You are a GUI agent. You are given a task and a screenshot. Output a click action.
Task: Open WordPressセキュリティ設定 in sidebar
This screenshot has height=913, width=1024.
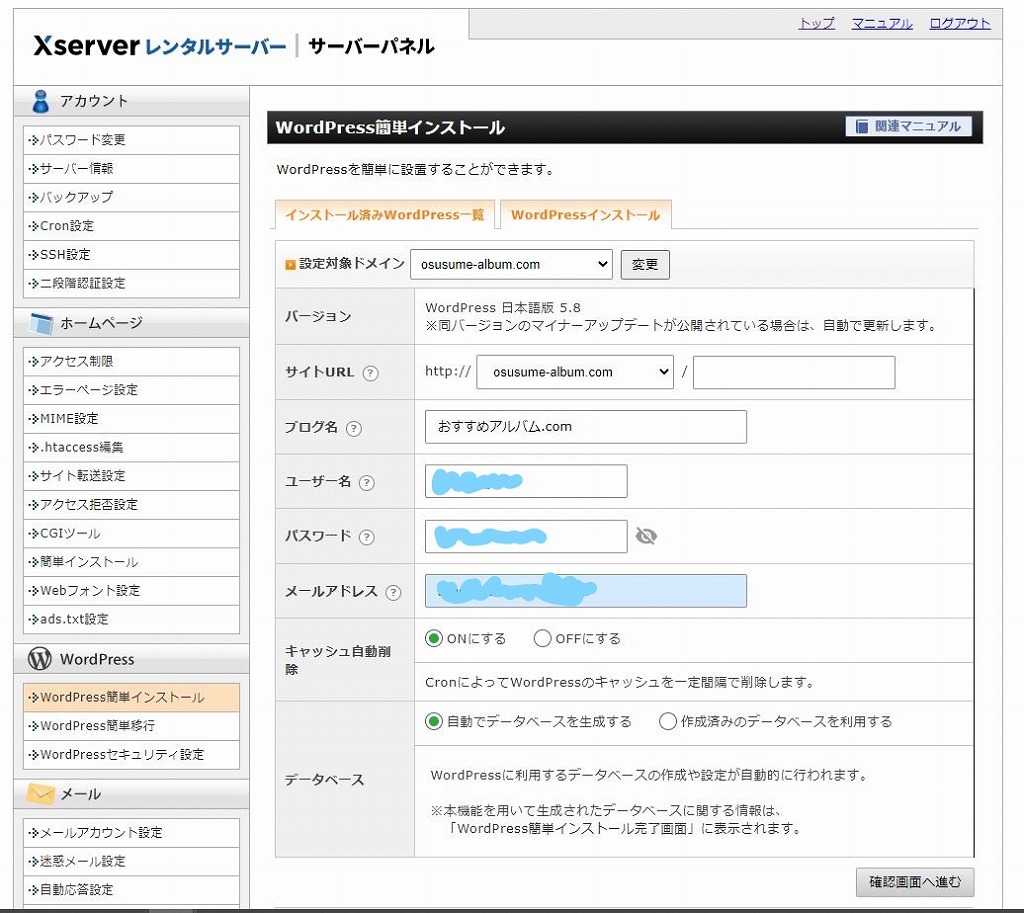(x=131, y=755)
